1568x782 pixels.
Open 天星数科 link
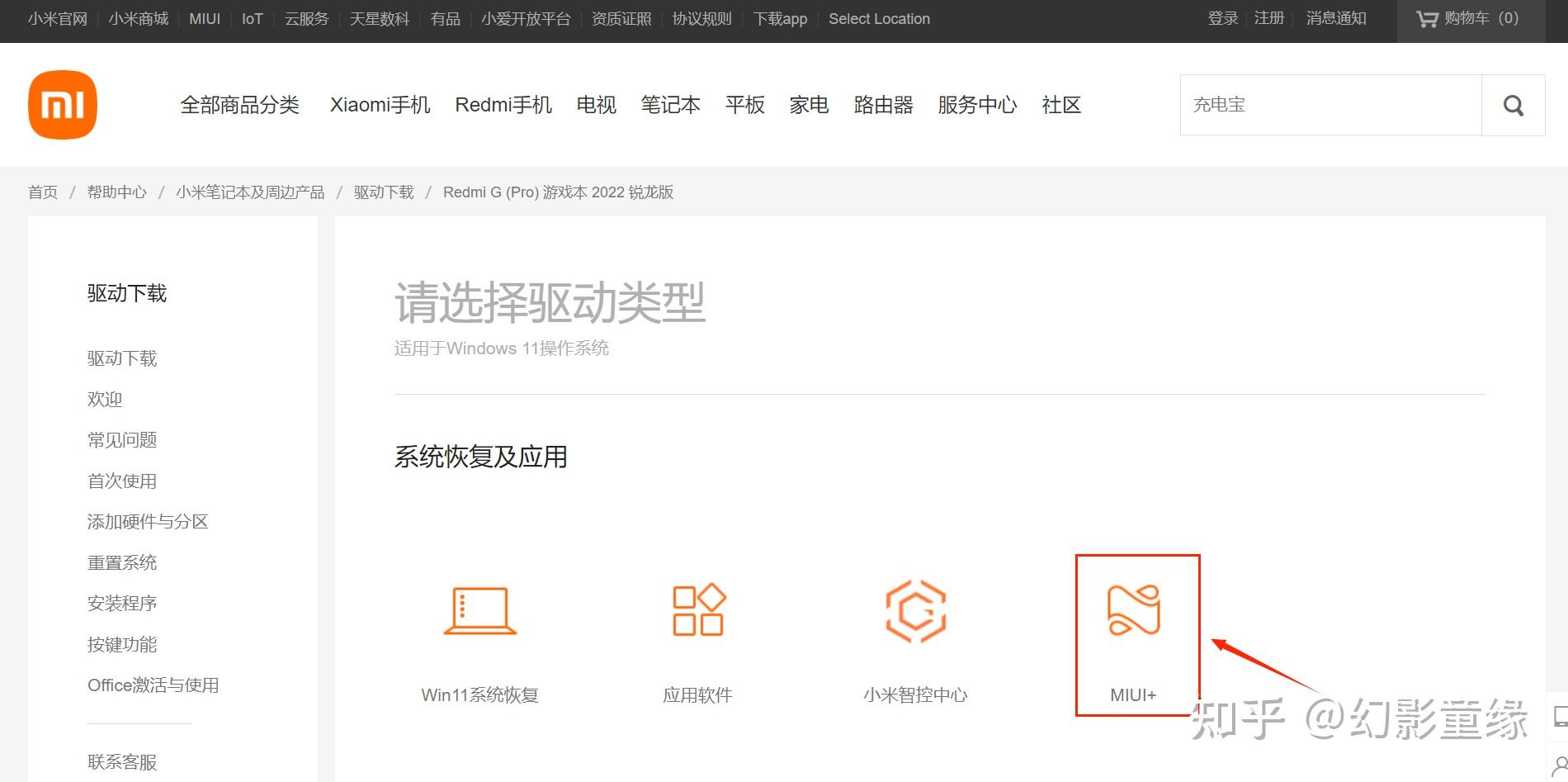click(380, 18)
